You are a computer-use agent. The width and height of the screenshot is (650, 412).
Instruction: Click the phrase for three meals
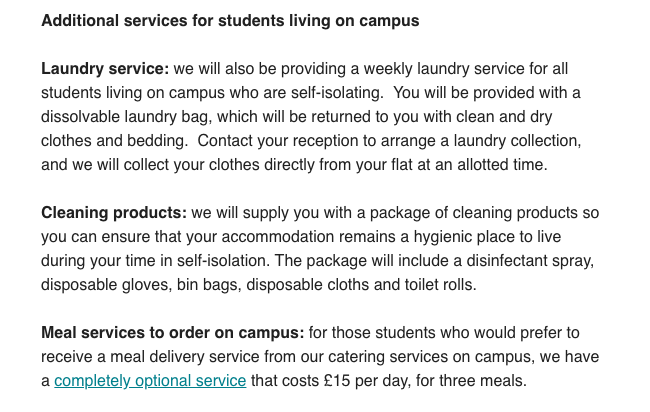click(471, 381)
